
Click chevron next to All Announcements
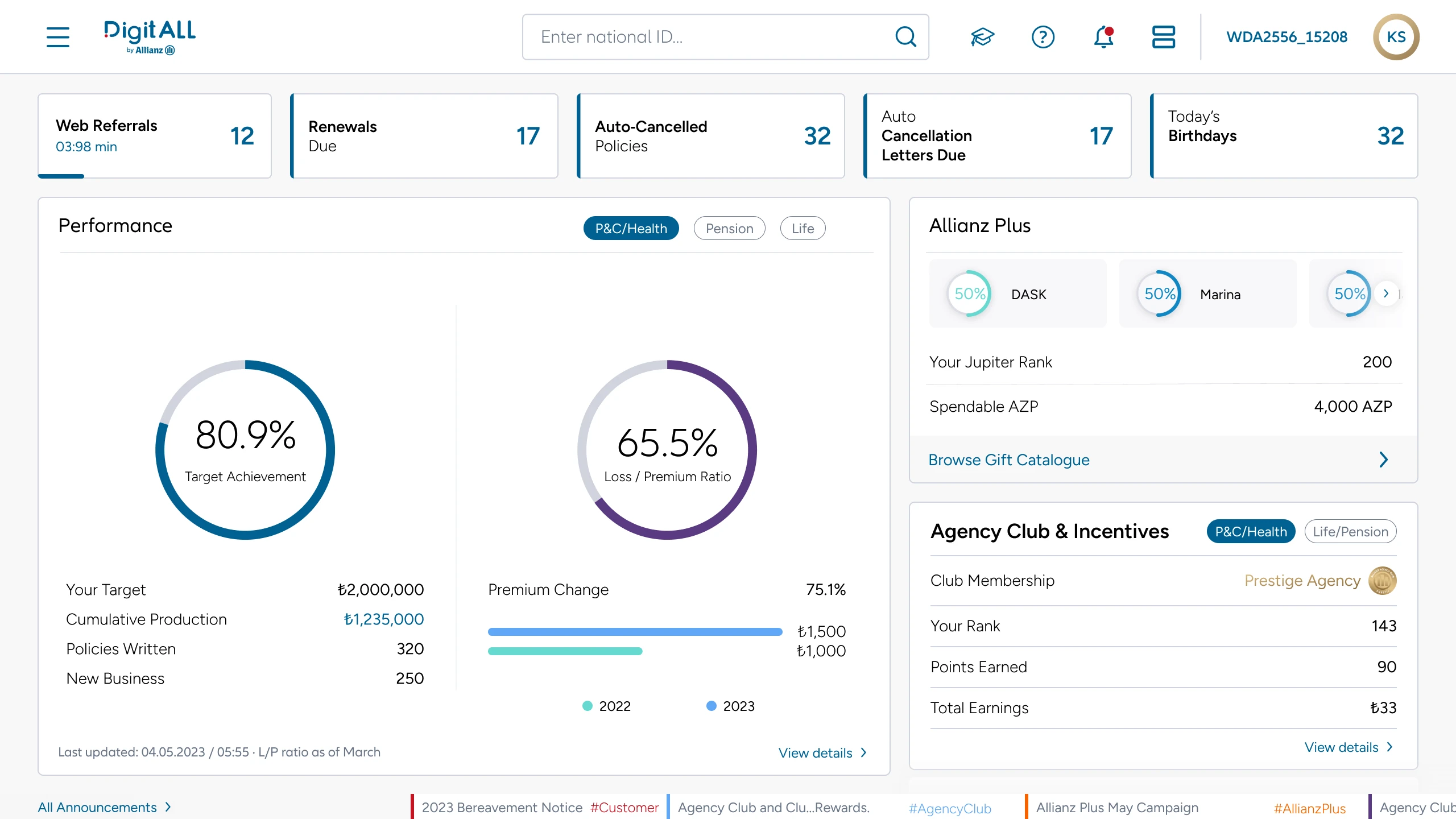coord(168,807)
